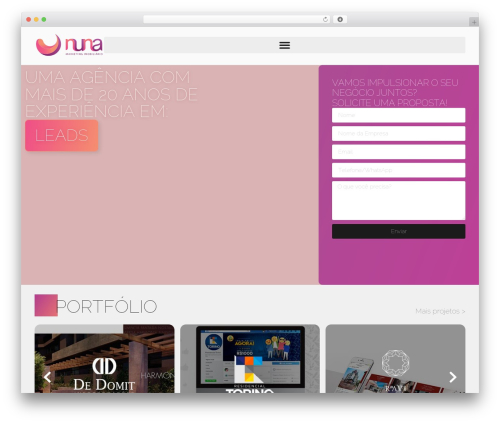
Task: Click the 'O que você precisa?' textarea
Action: pyautogui.click(x=398, y=200)
